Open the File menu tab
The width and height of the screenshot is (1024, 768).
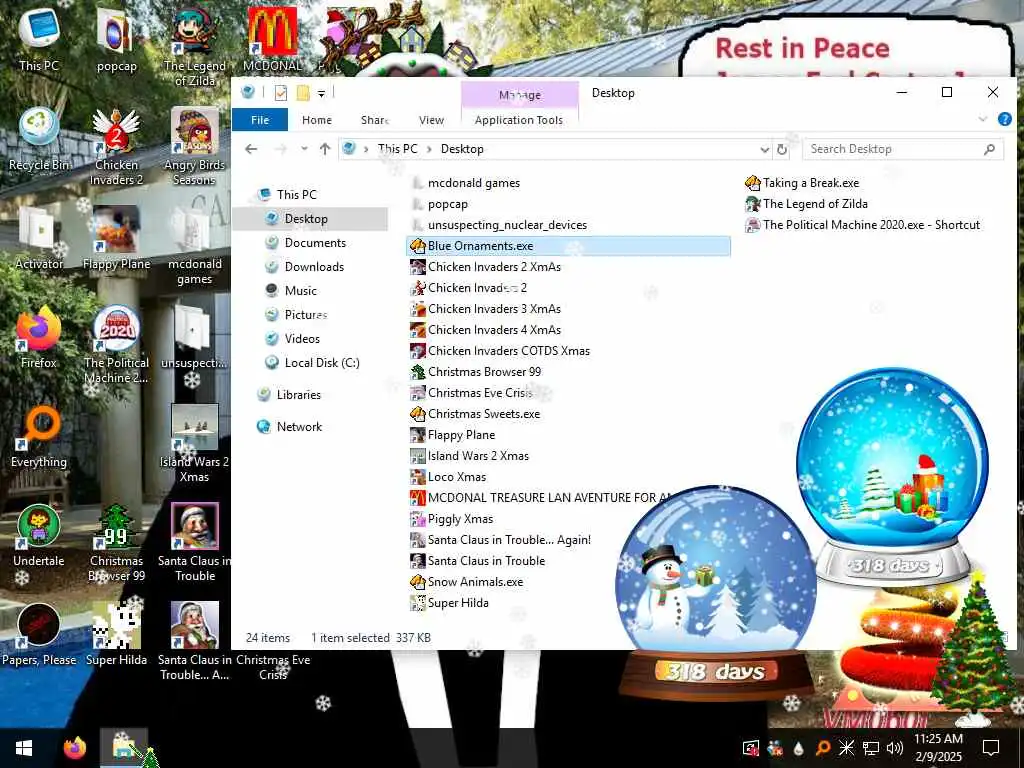pyautogui.click(x=260, y=120)
